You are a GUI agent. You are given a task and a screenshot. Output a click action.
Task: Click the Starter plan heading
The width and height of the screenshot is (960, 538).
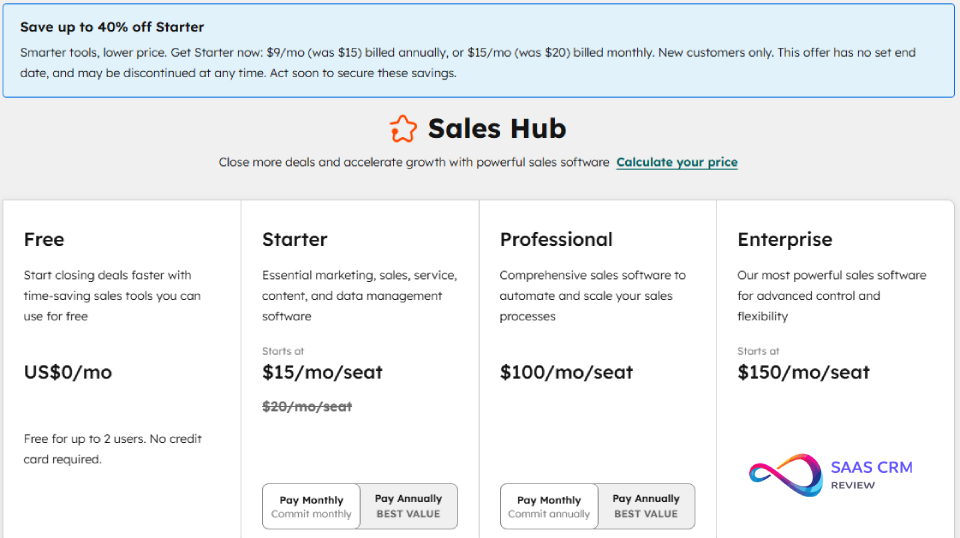pos(295,239)
